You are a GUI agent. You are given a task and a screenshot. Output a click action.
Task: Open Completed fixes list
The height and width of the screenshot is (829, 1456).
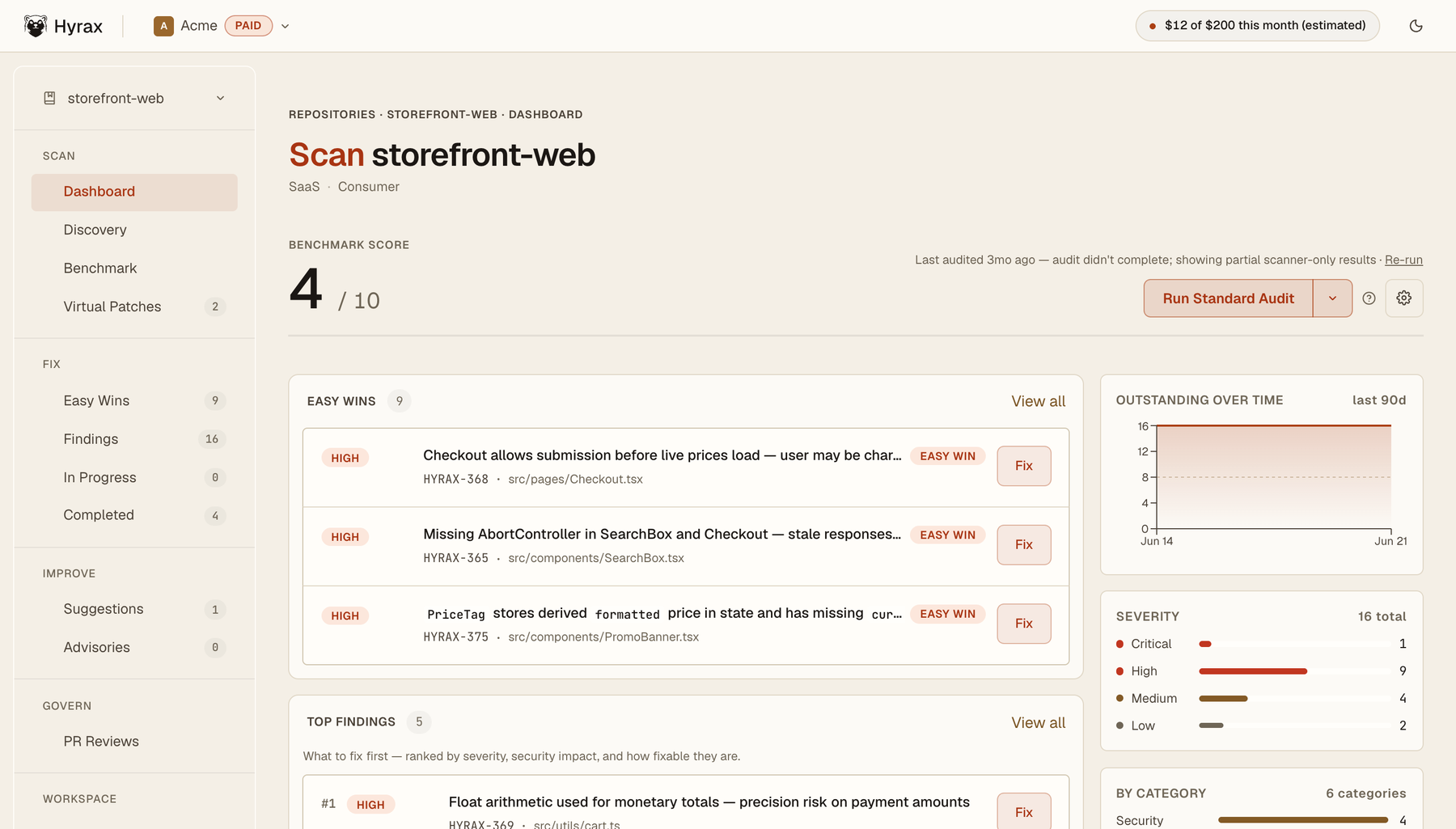point(134,515)
